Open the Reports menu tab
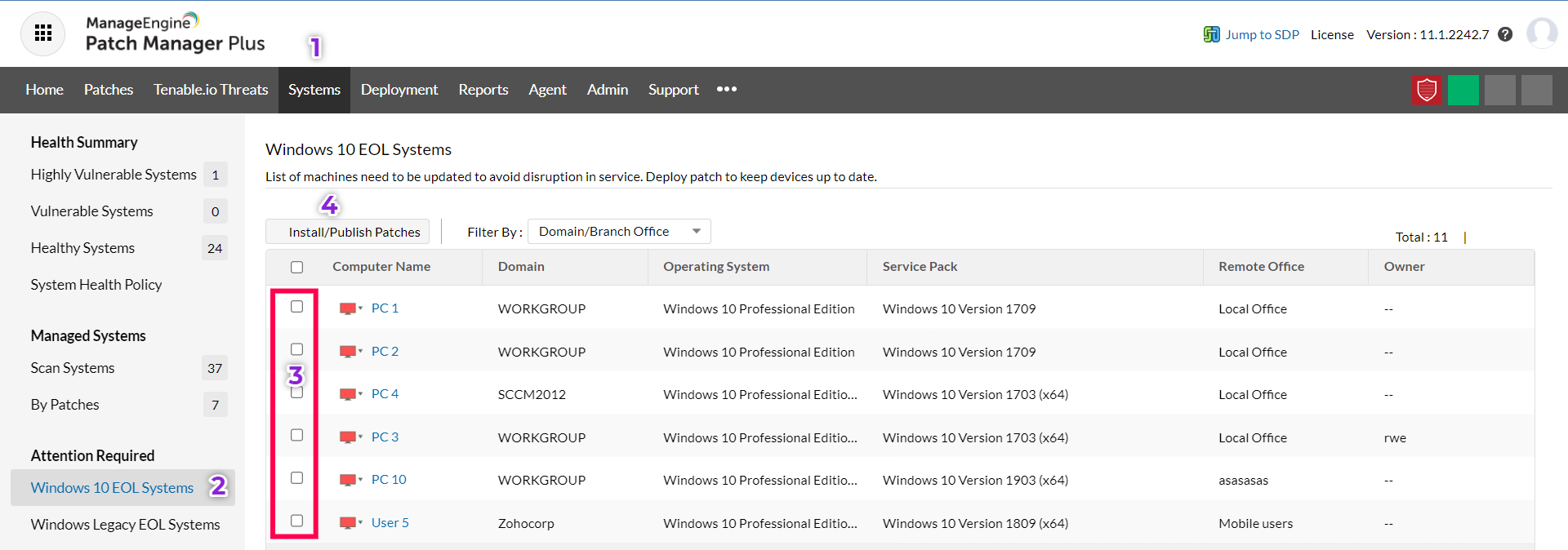 pos(483,90)
